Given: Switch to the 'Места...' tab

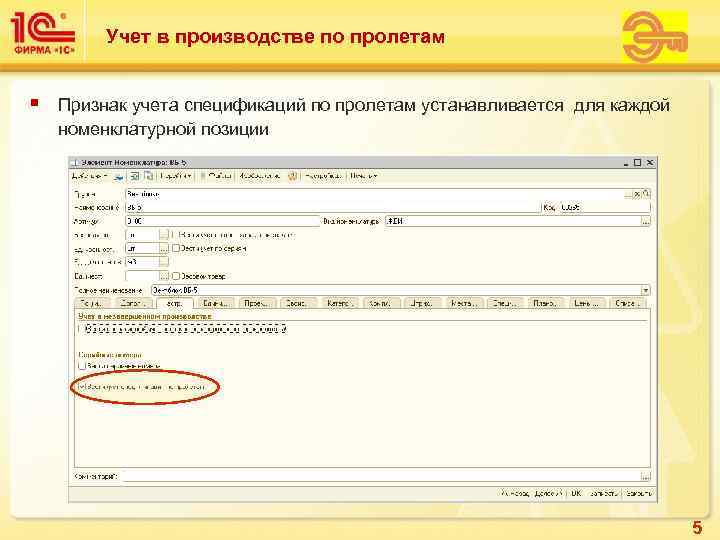Looking at the screenshot, I should click(x=463, y=304).
